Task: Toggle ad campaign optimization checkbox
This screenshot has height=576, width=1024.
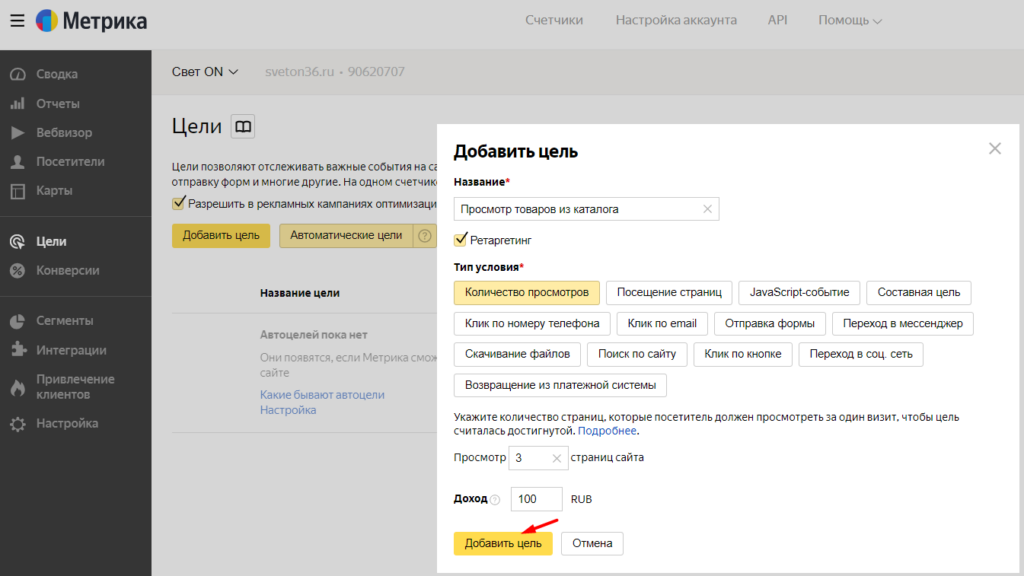Action: click(x=180, y=203)
